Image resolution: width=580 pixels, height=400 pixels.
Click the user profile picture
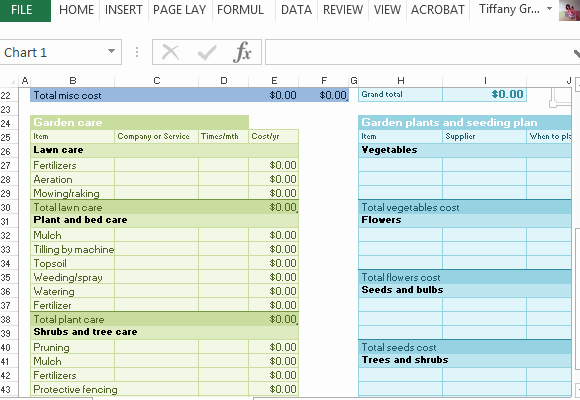click(x=570, y=10)
